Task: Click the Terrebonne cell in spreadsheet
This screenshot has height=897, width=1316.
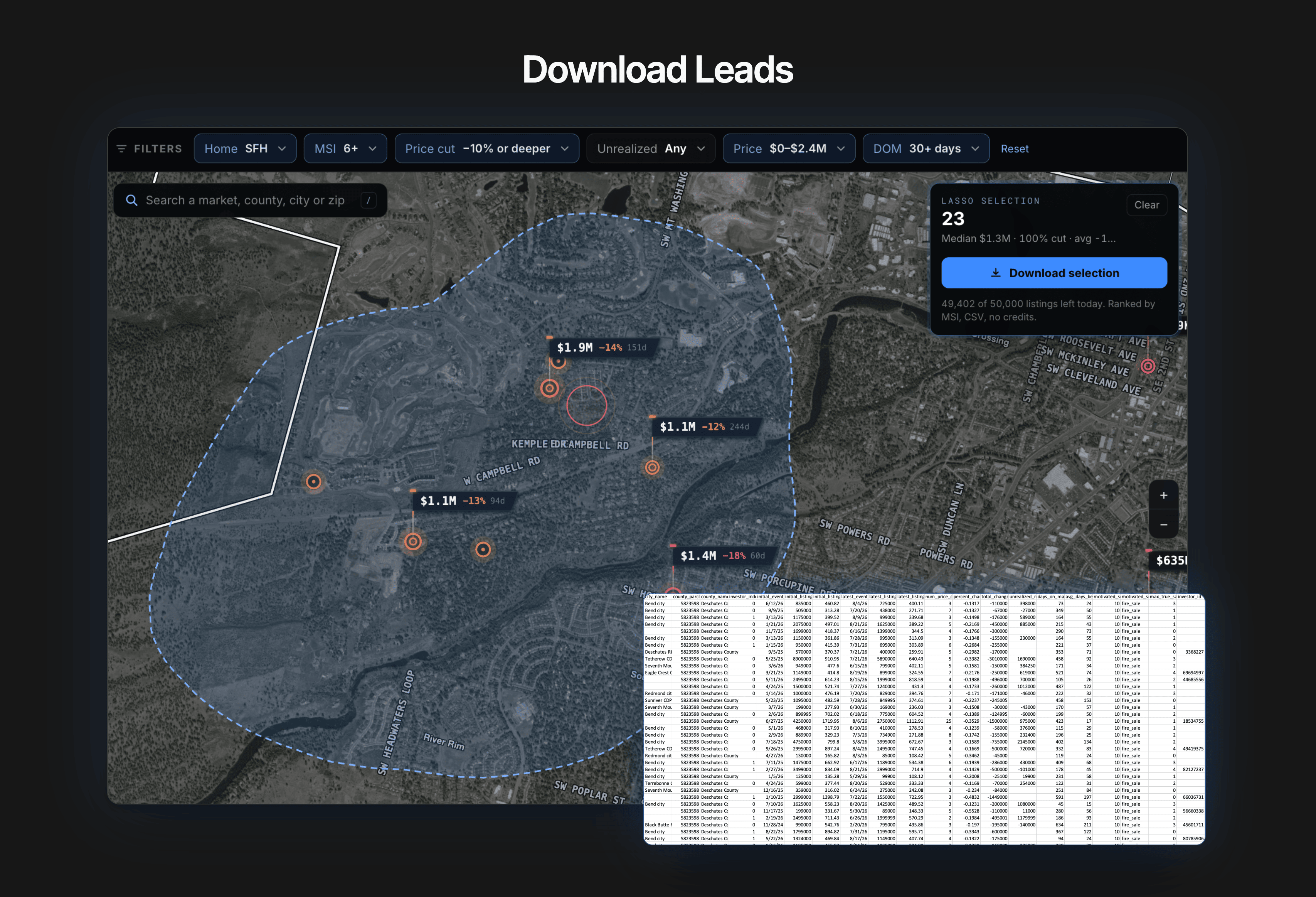Action: coord(658,783)
